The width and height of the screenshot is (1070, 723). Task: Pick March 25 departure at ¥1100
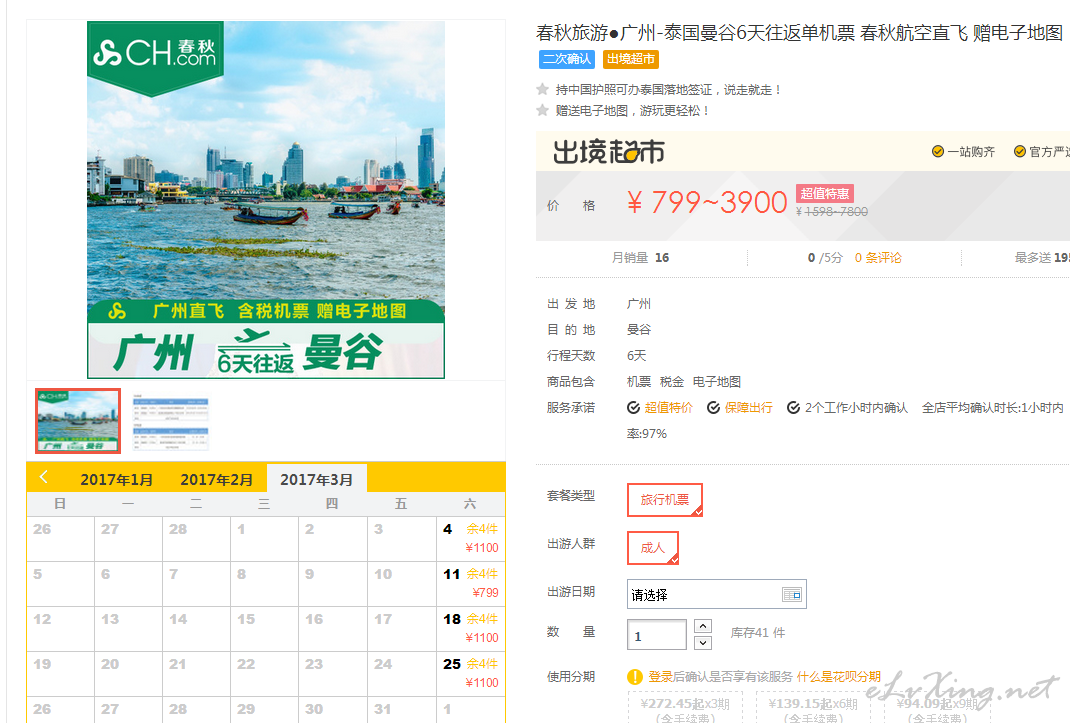470,673
